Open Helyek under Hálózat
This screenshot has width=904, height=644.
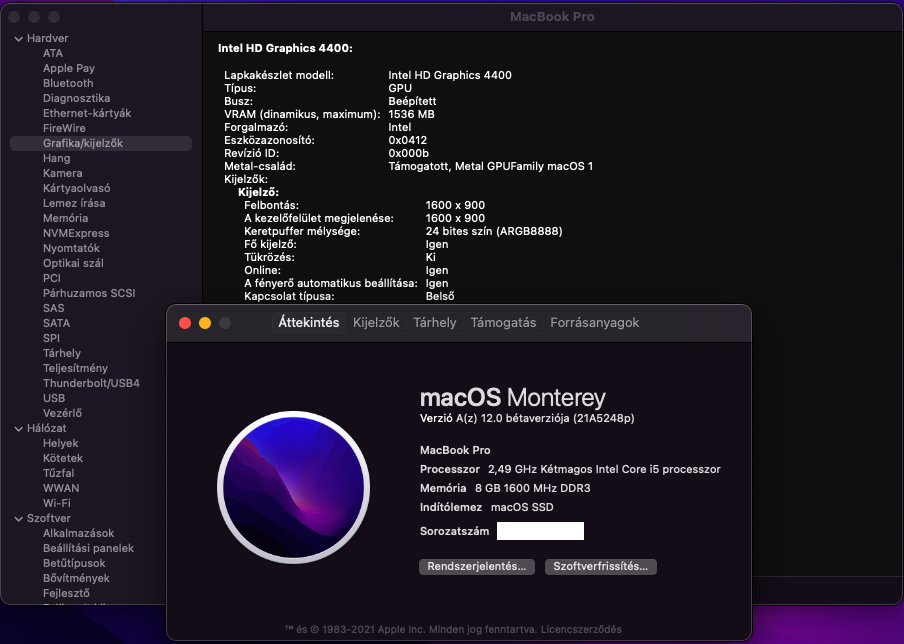point(61,443)
